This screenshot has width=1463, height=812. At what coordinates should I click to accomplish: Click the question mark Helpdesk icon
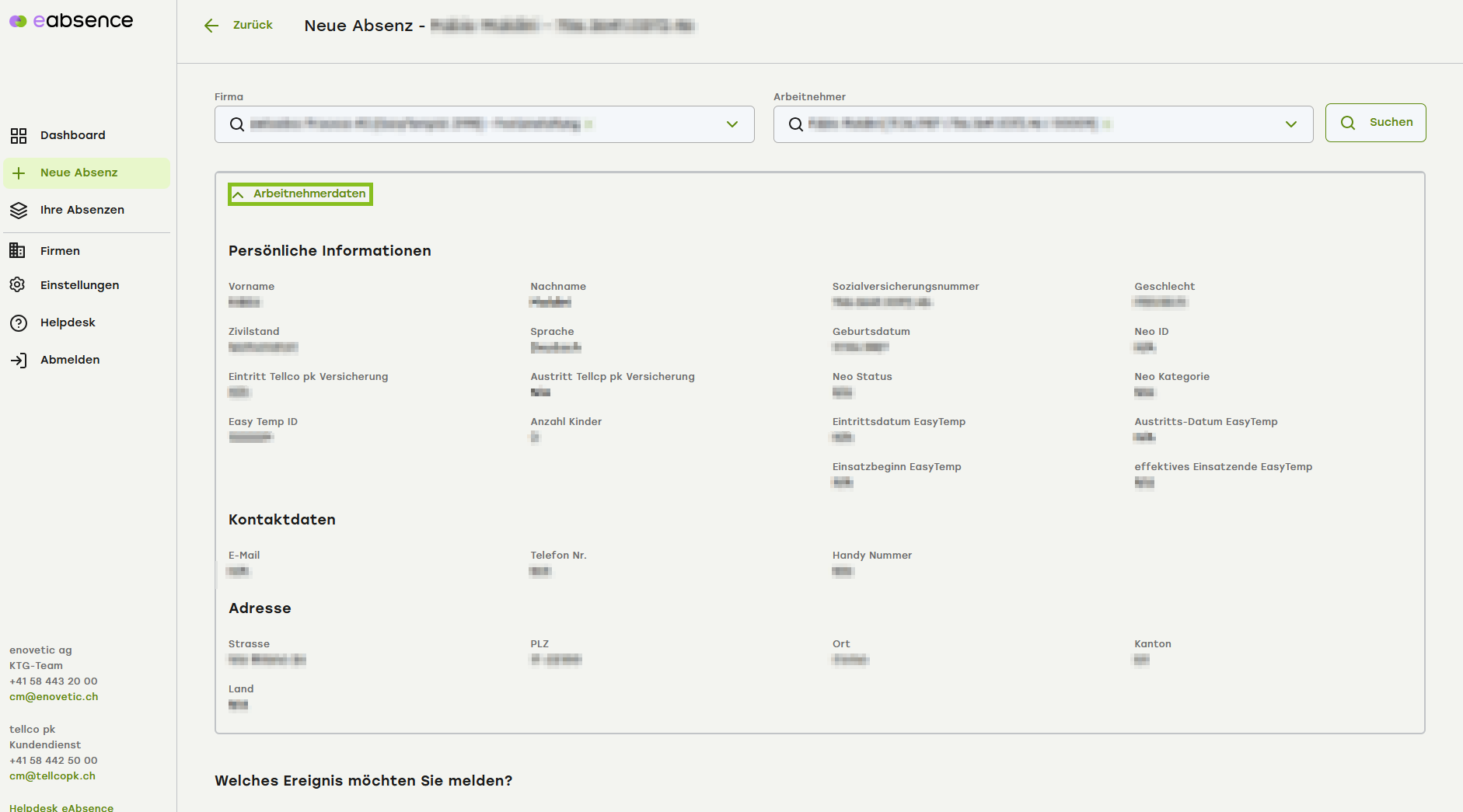[19, 323]
